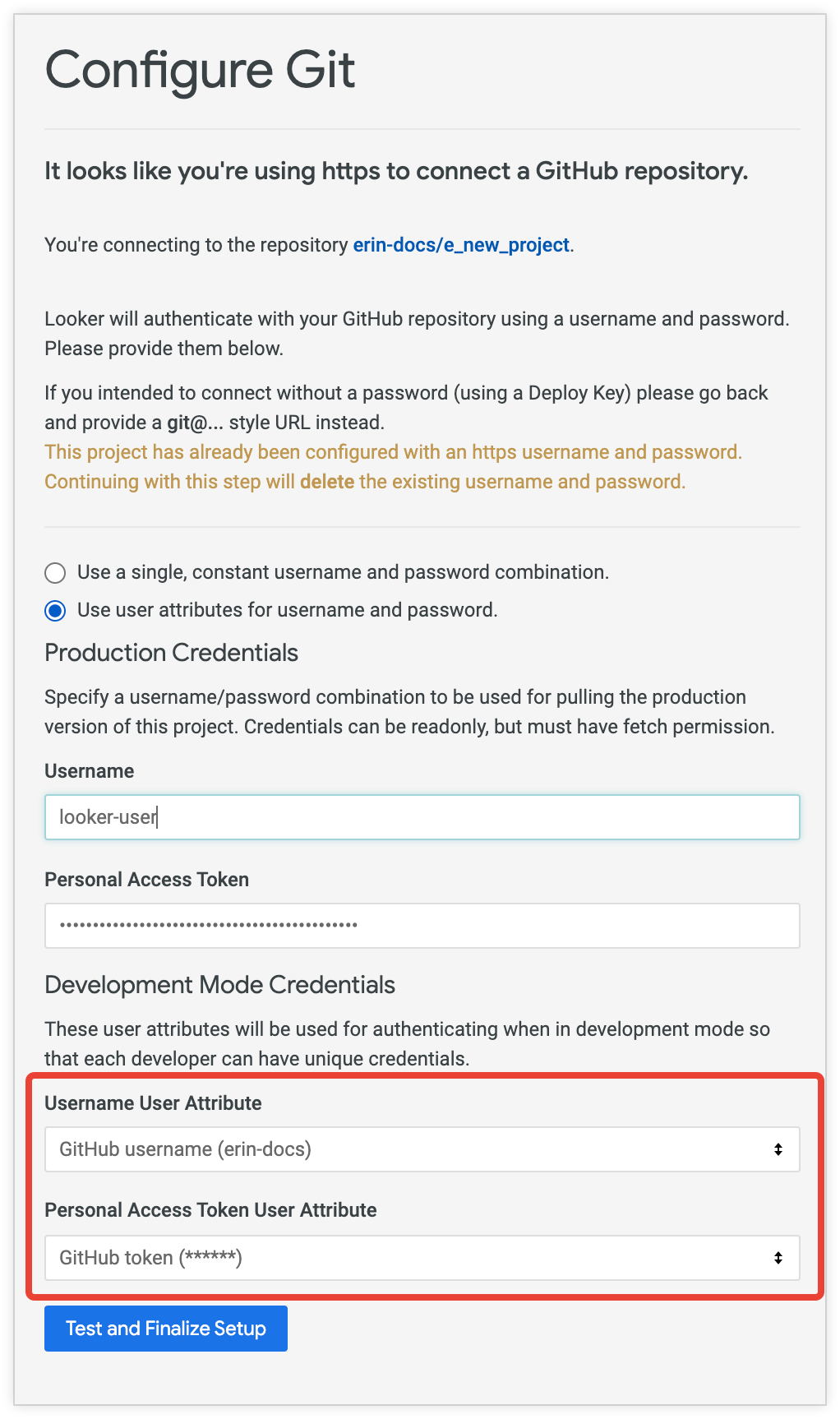Screen dimensions: 840x1419
Task: Click the arrow icon on GitHub username dropdown
Action: click(778, 1149)
